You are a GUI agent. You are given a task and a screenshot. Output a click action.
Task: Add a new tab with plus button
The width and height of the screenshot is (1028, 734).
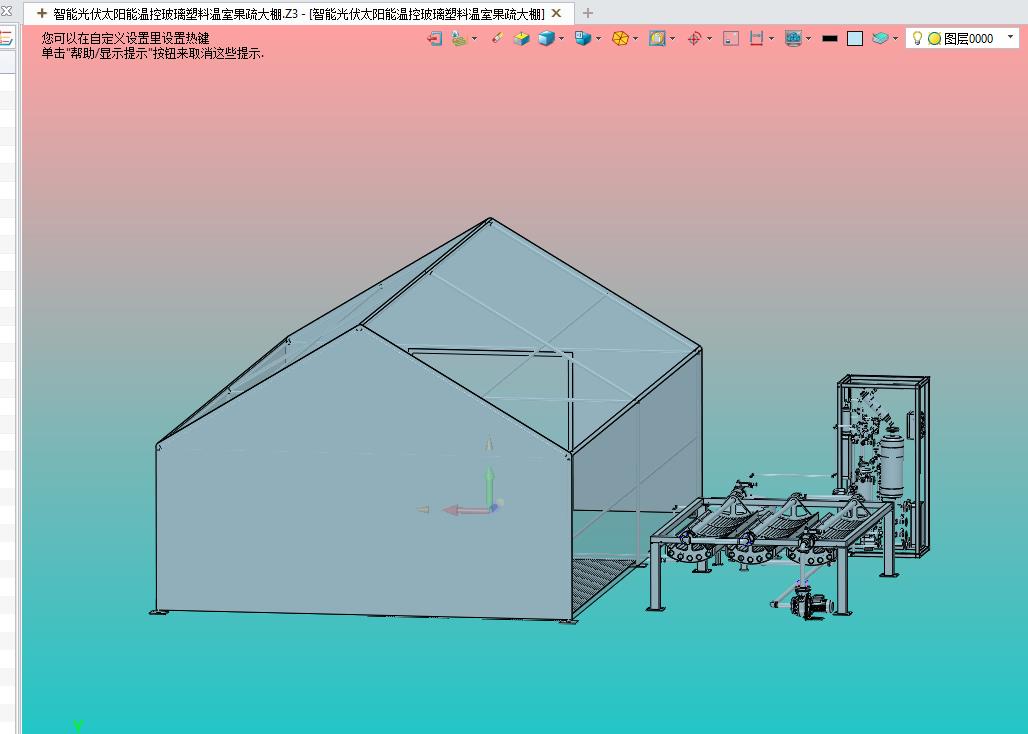pyautogui.click(x=588, y=13)
